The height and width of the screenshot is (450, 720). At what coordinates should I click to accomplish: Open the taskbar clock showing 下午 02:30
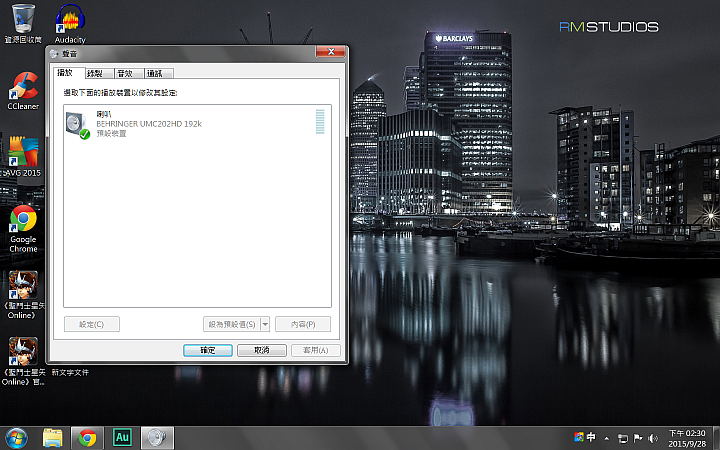(687, 439)
